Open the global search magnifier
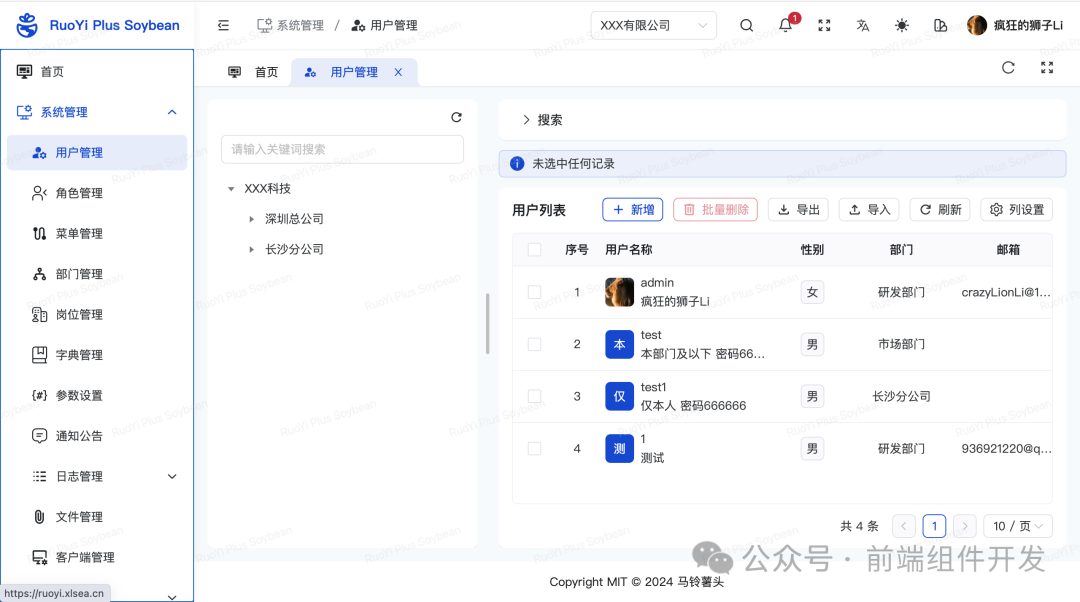Screen dimensions: 1080x602 click(746, 25)
